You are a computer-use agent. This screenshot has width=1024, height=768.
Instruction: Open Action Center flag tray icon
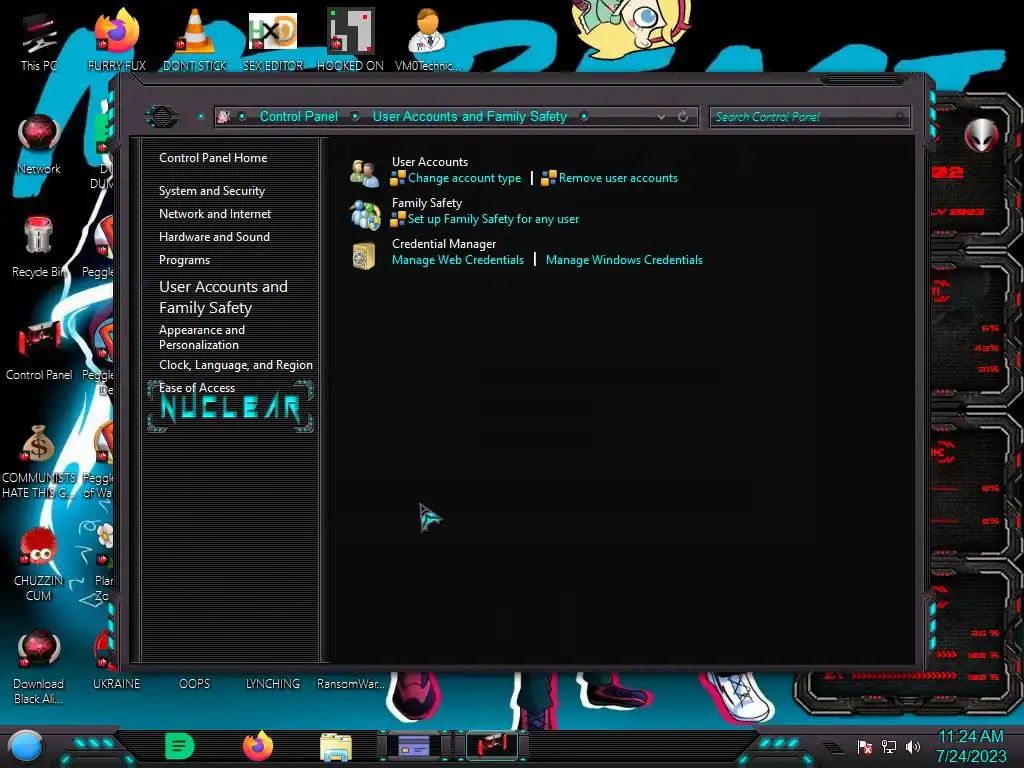pyautogui.click(x=865, y=746)
